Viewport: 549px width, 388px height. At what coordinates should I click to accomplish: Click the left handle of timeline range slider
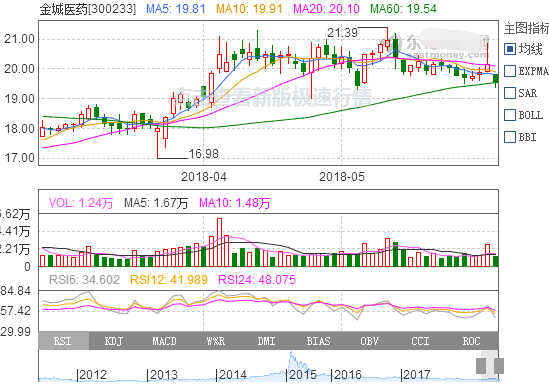[x=481, y=366]
